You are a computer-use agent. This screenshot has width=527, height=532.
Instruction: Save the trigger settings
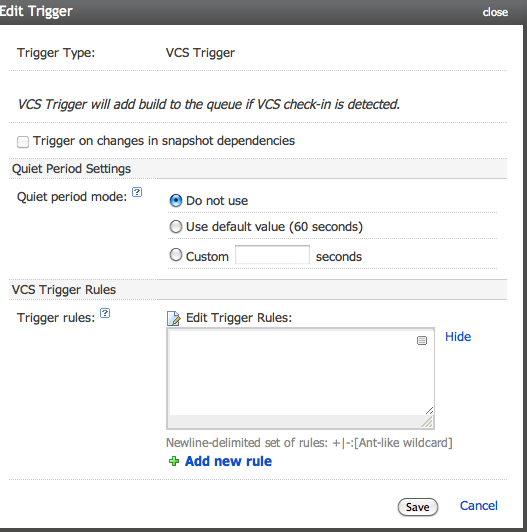(x=417, y=507)
